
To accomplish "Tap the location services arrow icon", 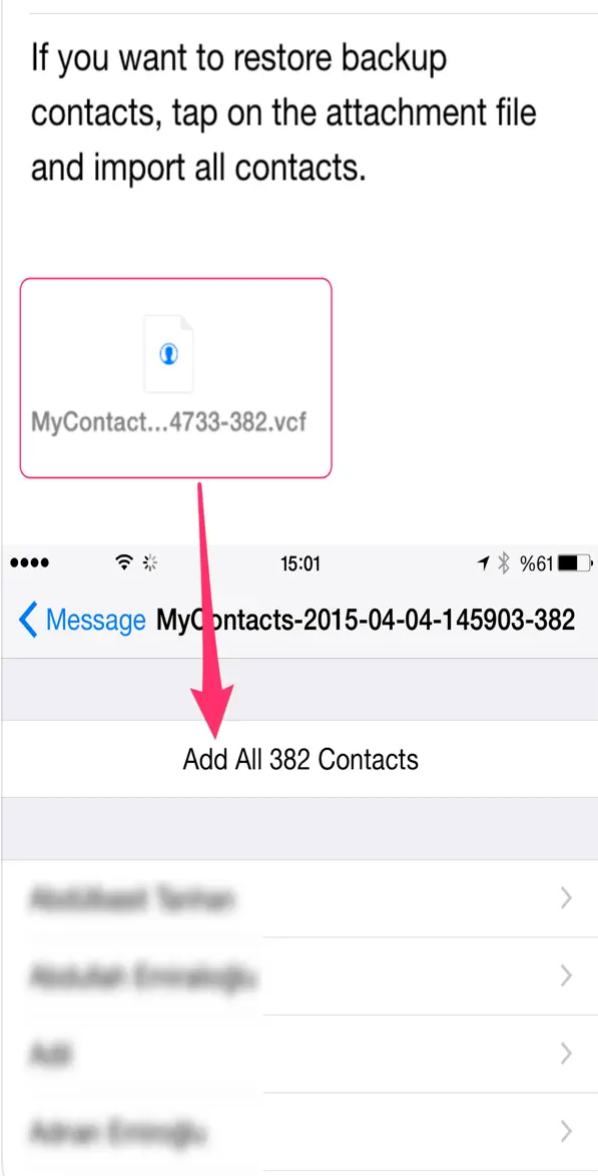I will click(x=484, y=562).
